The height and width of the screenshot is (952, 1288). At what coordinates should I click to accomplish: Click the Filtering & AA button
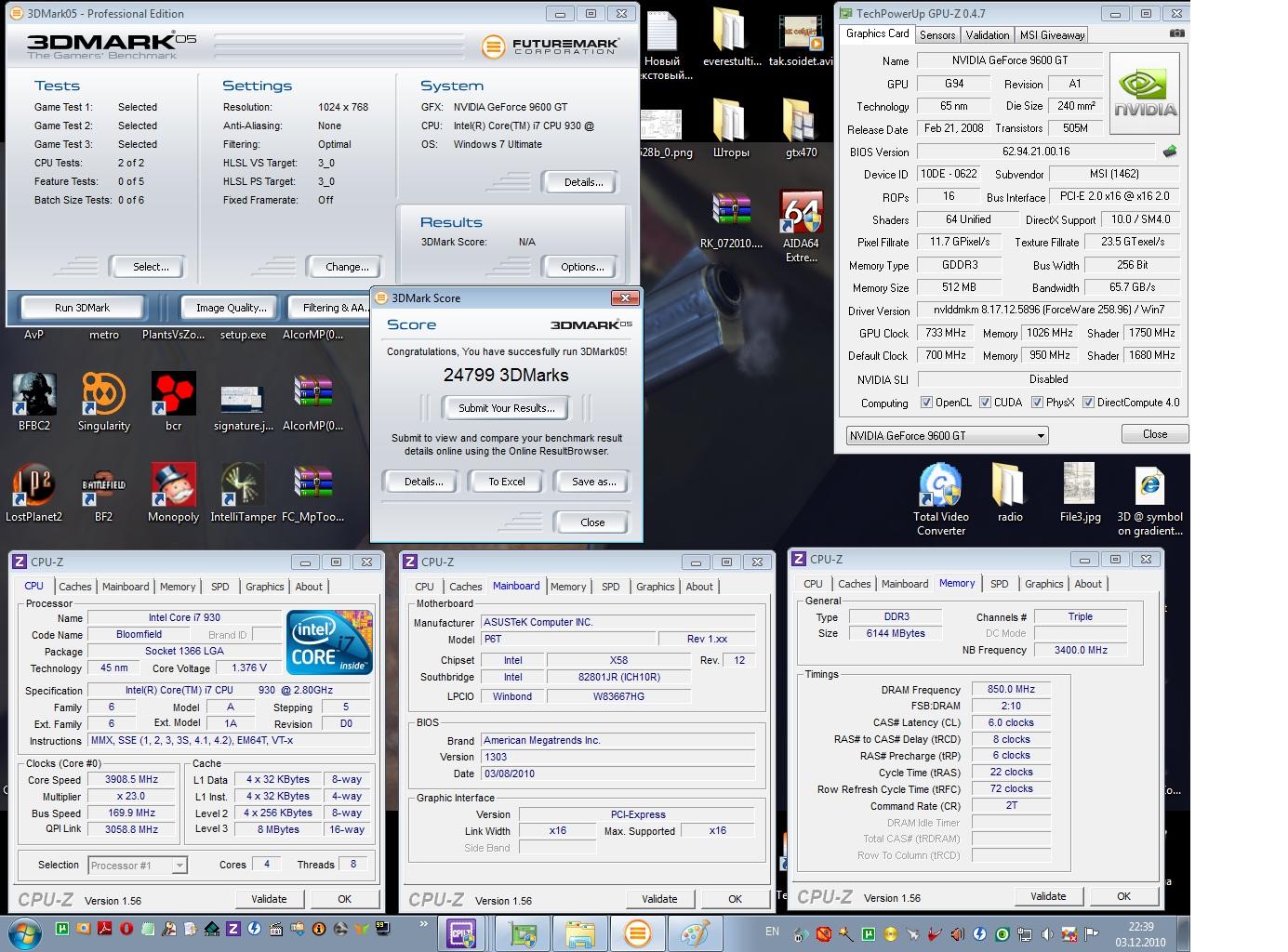(x=331, y=307)
